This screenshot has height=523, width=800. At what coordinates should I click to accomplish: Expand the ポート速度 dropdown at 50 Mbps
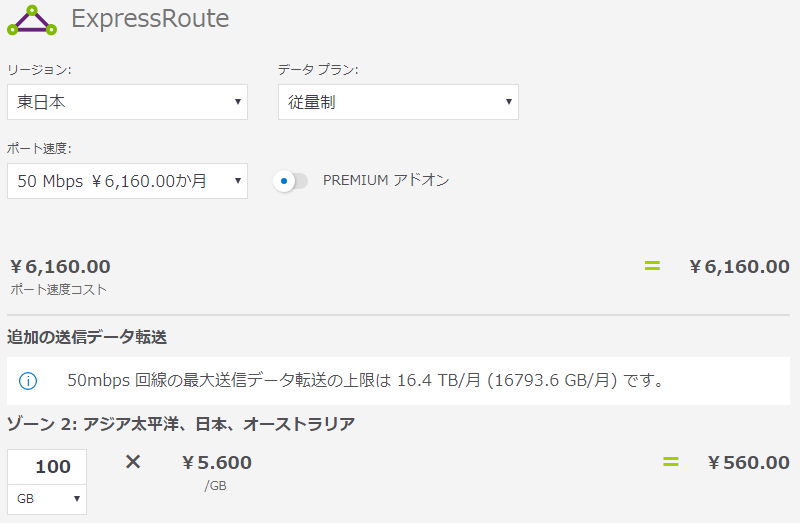click(x=127, y=181)
